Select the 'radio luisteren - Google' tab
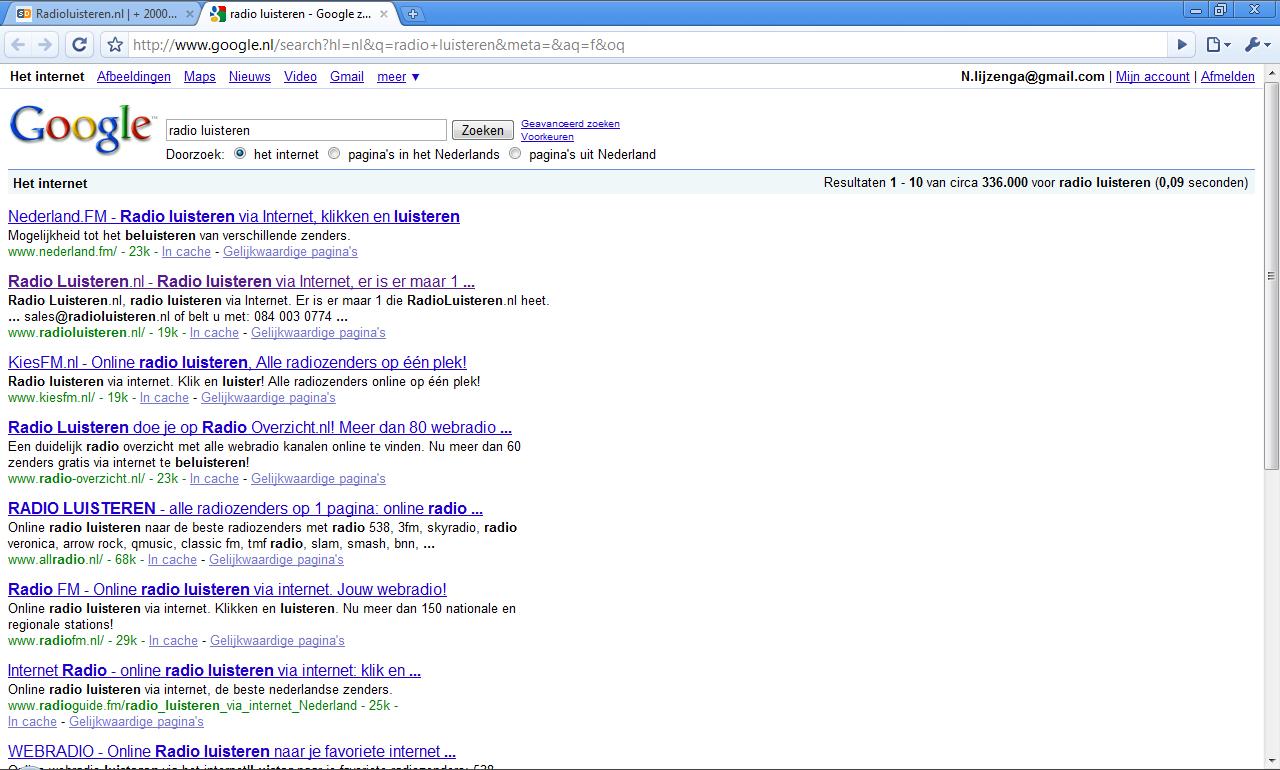Viewport: 1280px width, 770px height. (298, 14)
